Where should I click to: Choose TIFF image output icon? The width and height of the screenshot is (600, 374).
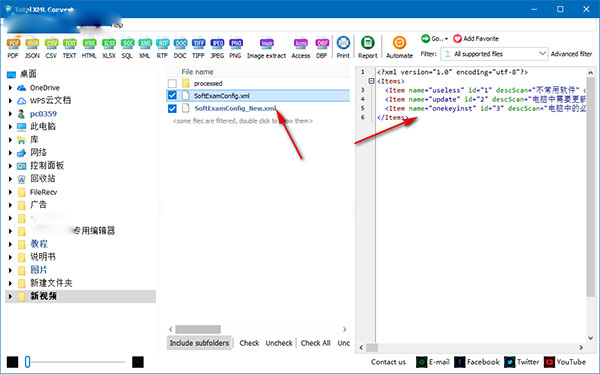(x=198, y=48)
